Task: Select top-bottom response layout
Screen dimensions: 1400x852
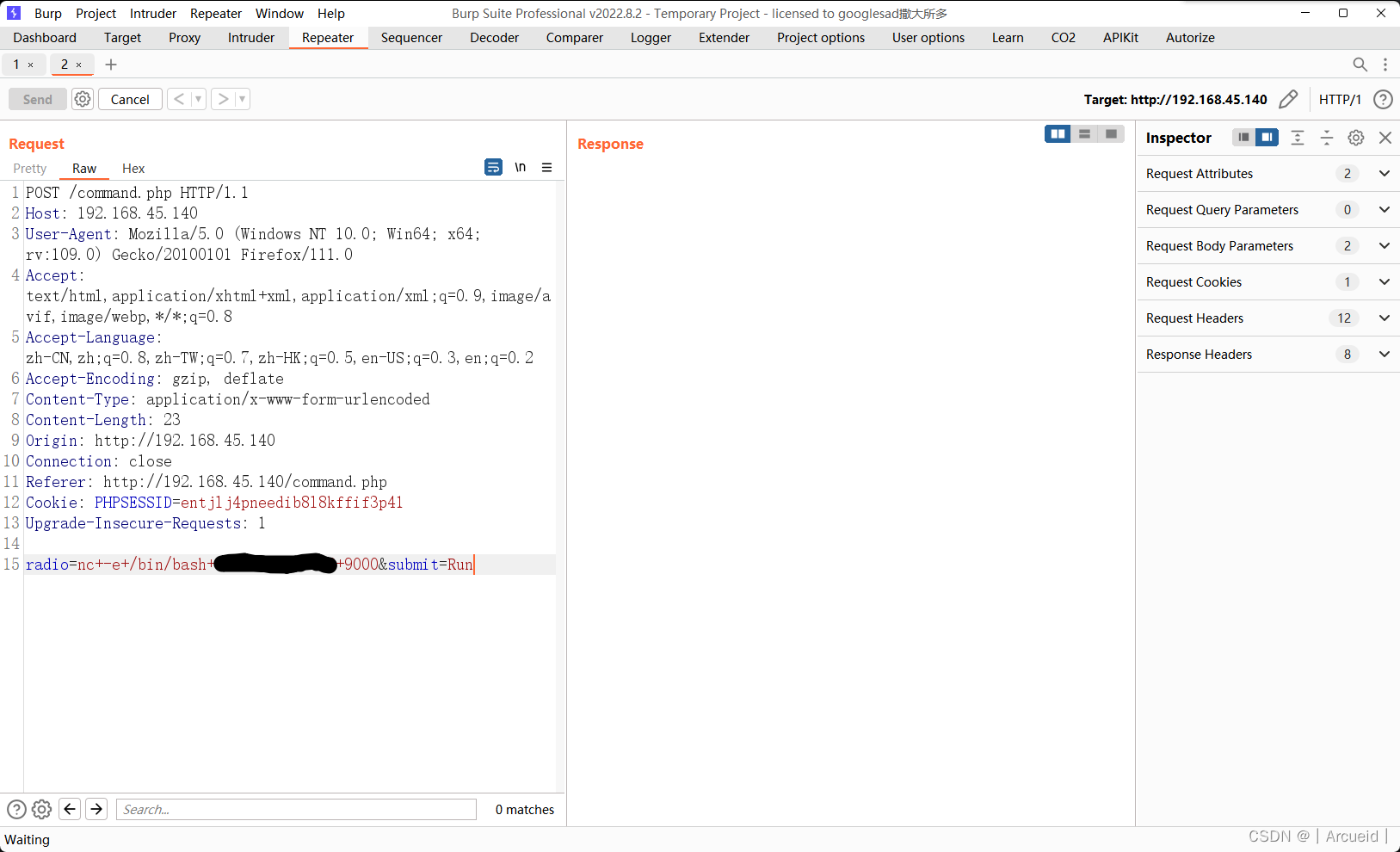Action: click(x=1084, y=133)
